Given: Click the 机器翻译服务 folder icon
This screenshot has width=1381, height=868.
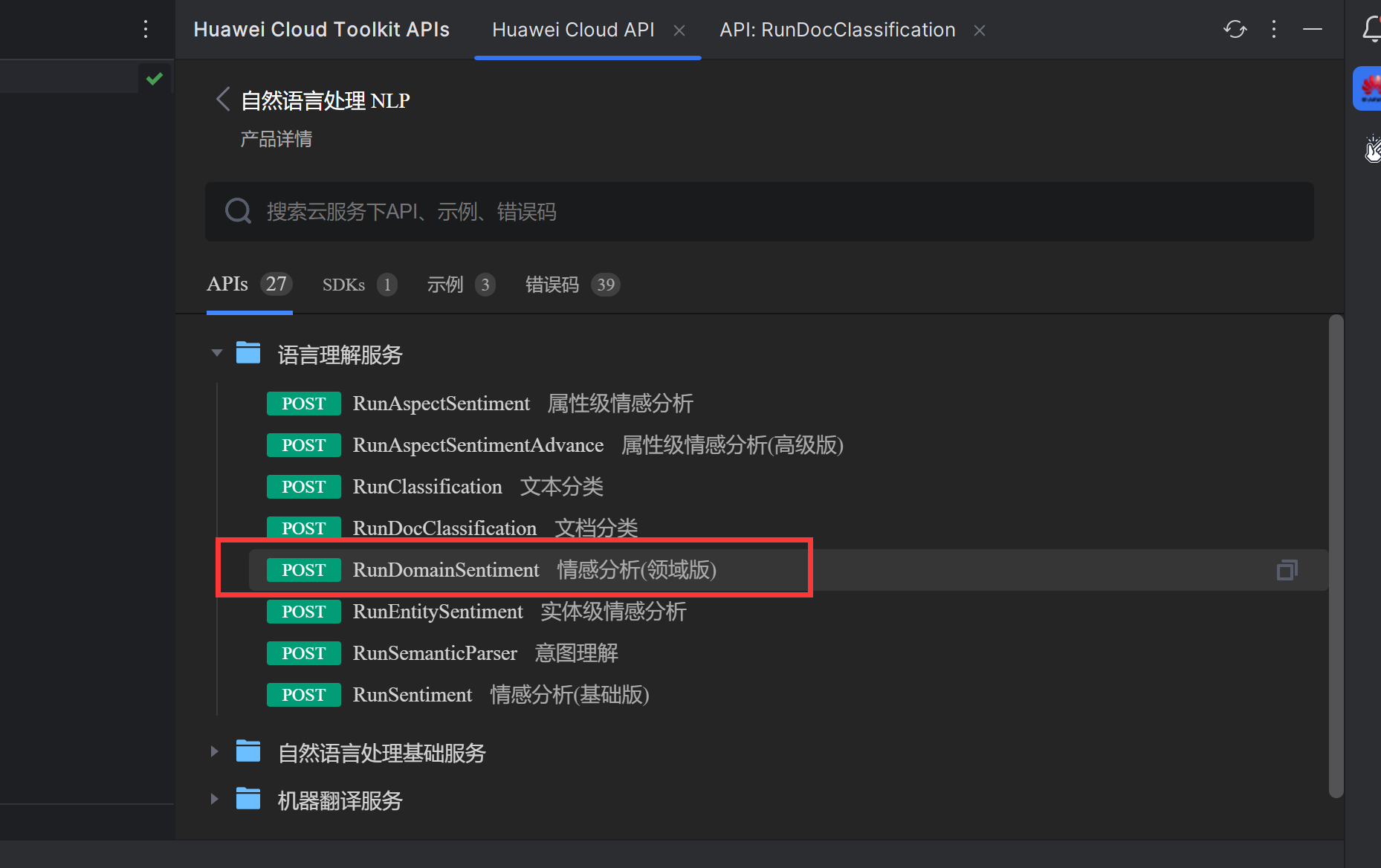Looking at the screenshot, I should pos(248,799).
